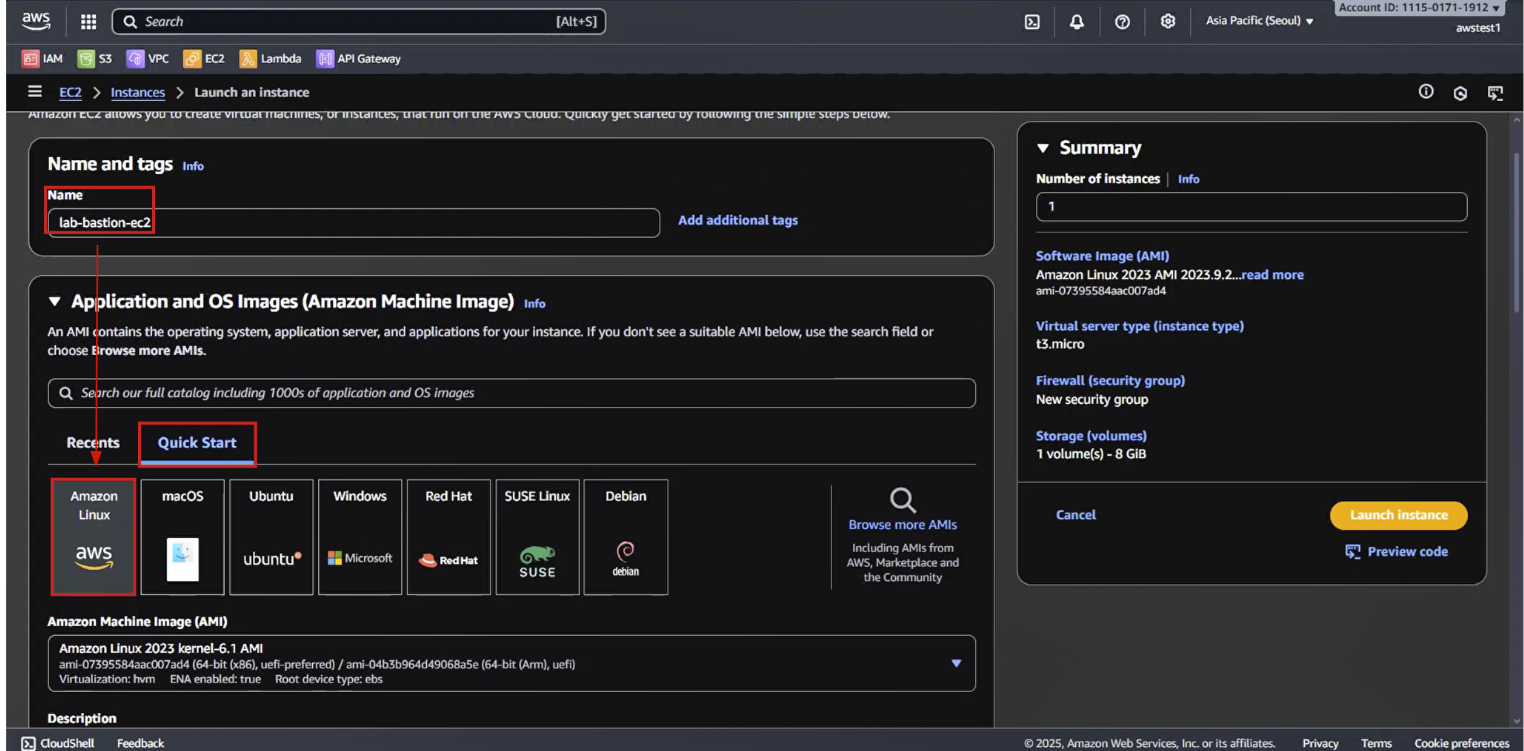Click the AMI catalog search field
1524x751 pixels.
511,393
